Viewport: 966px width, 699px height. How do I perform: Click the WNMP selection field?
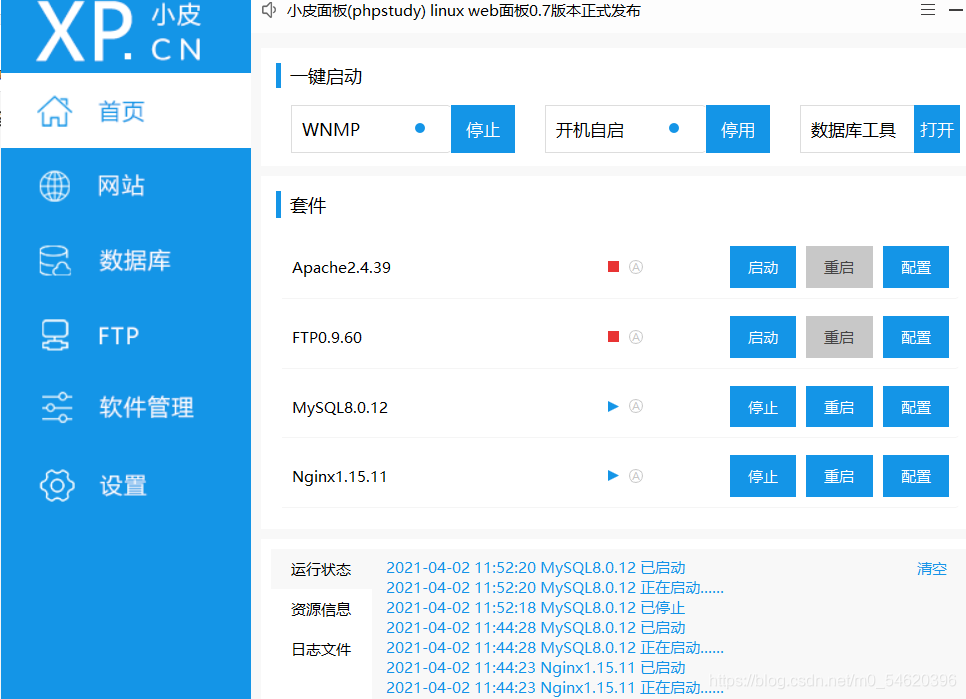[371, 129]
